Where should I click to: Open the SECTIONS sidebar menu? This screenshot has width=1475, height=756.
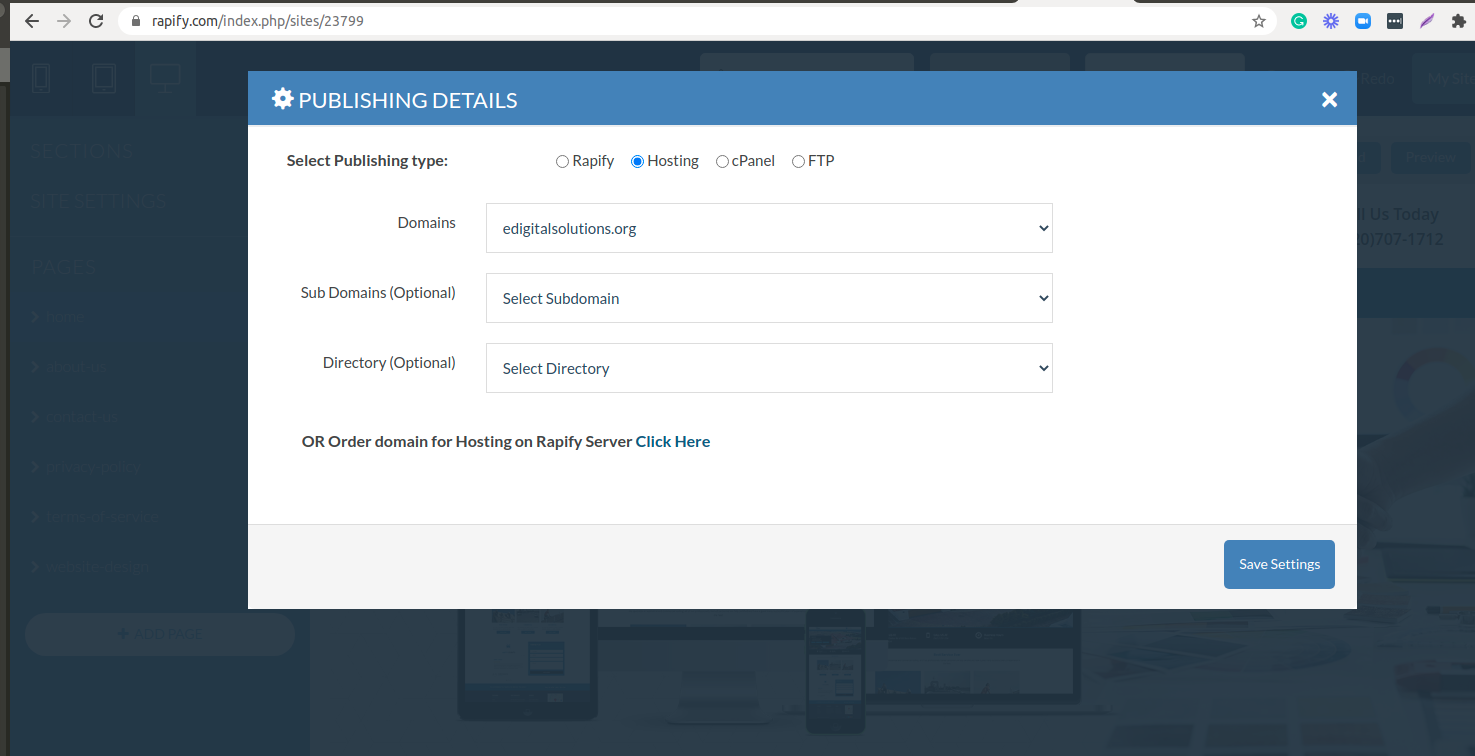click(x=82, y=151)
